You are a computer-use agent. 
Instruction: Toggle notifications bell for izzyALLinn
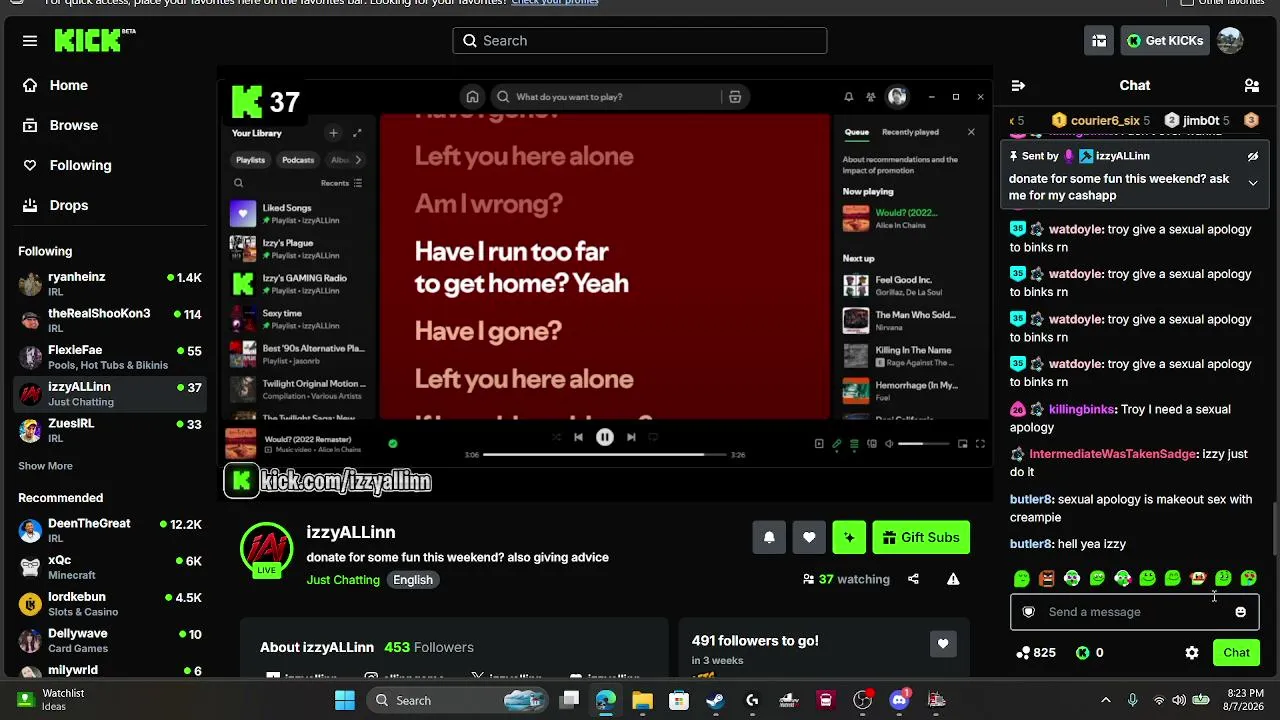tap(769, 537)
